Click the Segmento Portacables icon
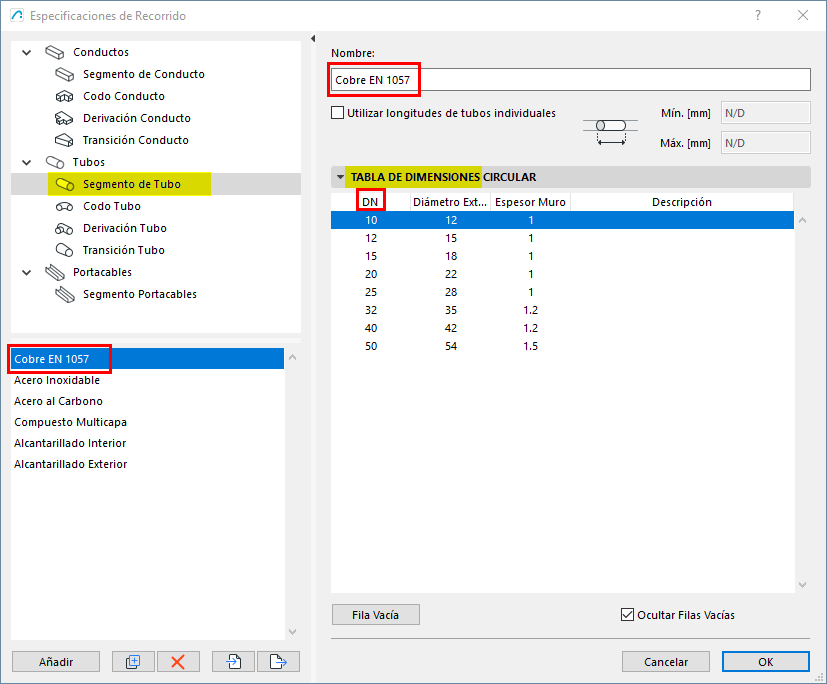This screenshot has width=827, height=684. (x=64, y=295)
